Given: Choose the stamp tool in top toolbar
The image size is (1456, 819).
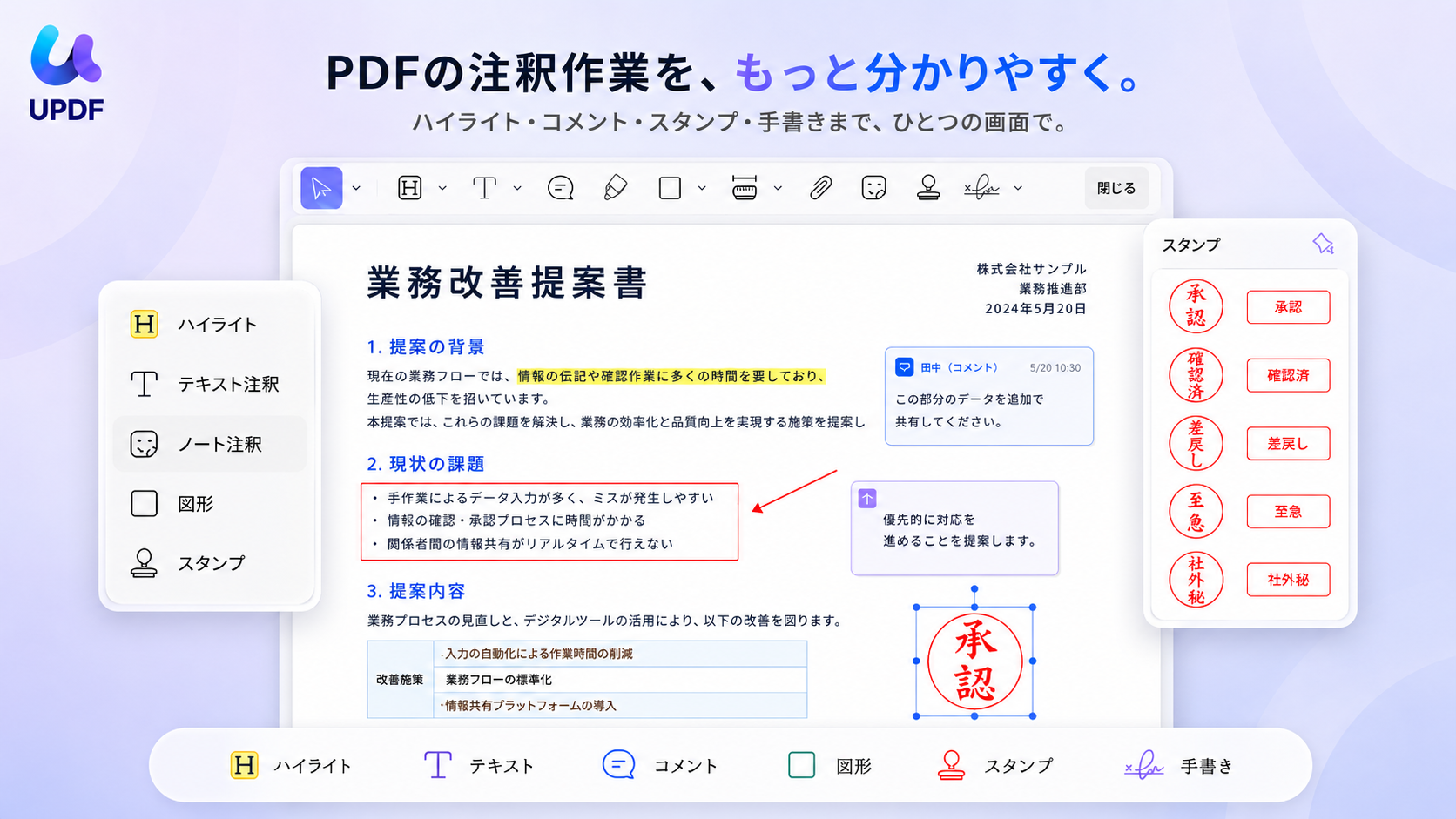Looking at the screenshot, I should pos(928,188).
